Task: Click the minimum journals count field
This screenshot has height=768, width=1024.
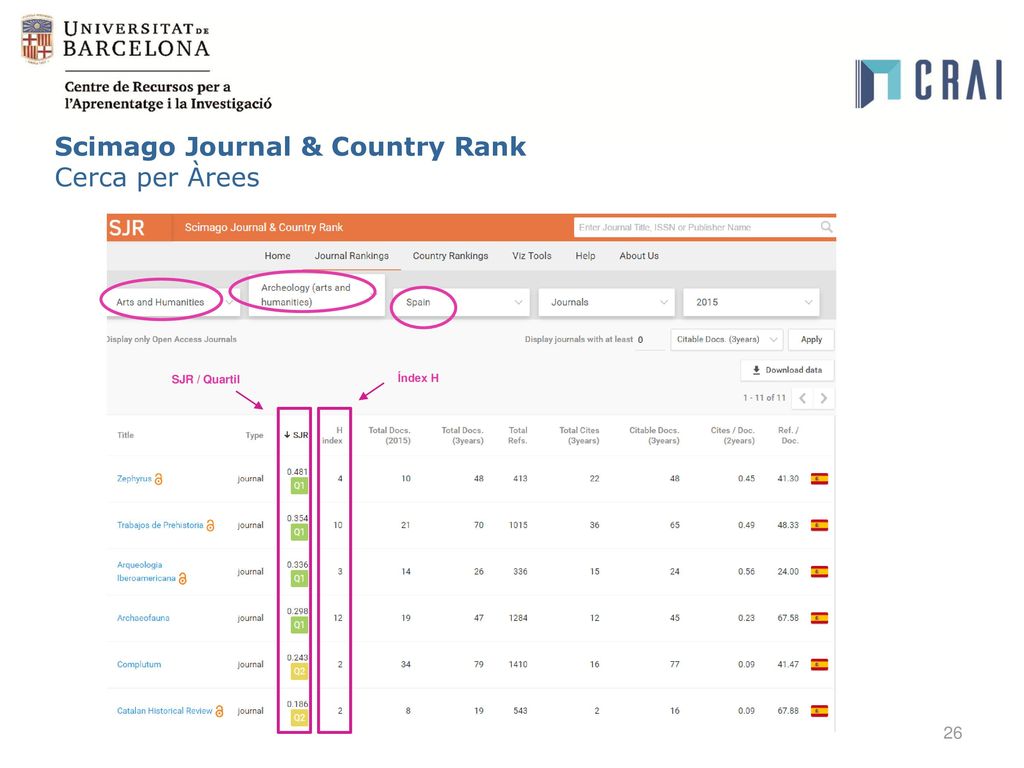Action: (650, 340)
